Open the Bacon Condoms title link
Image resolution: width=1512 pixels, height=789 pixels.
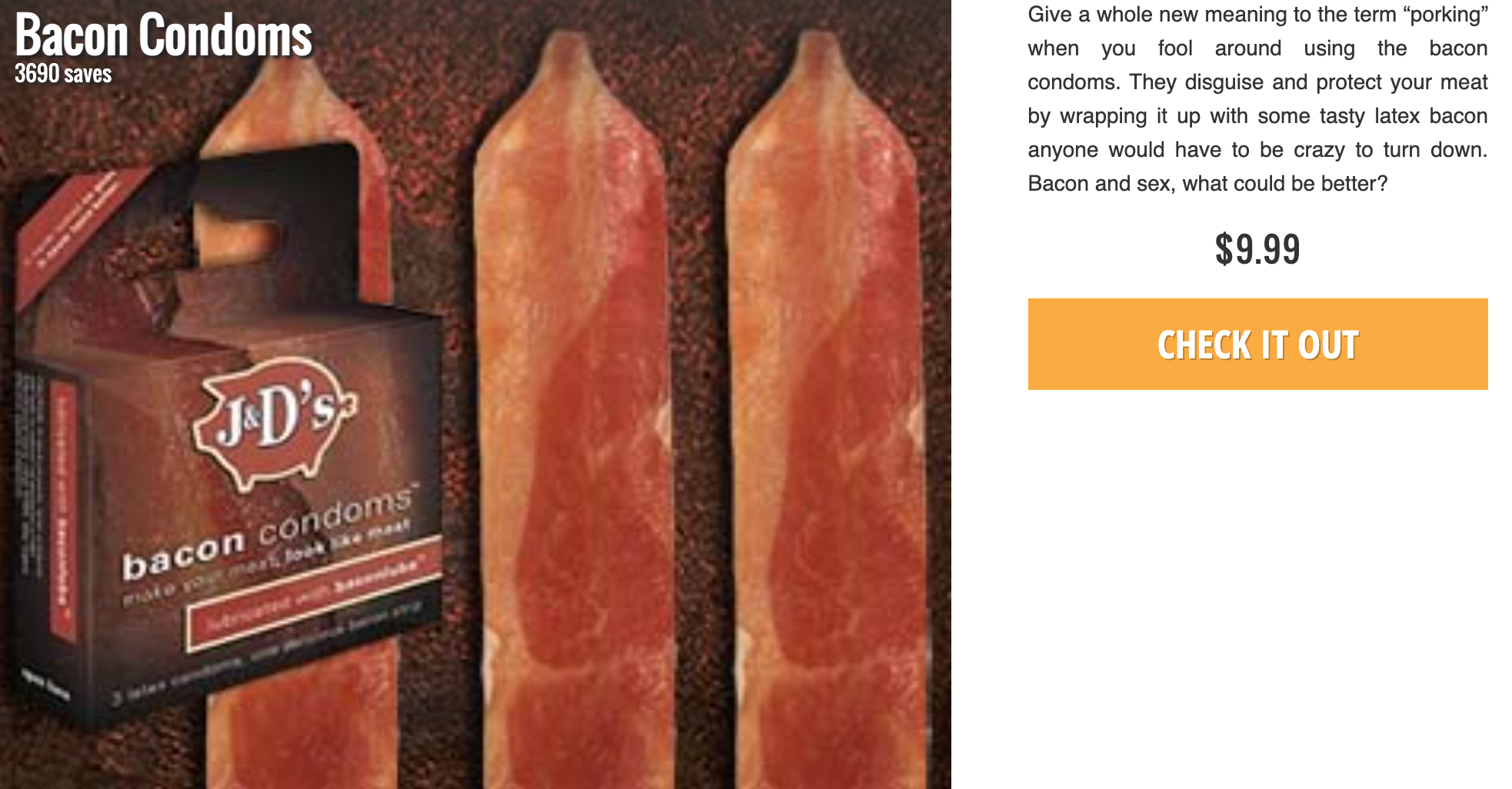[x=163, y=35]
